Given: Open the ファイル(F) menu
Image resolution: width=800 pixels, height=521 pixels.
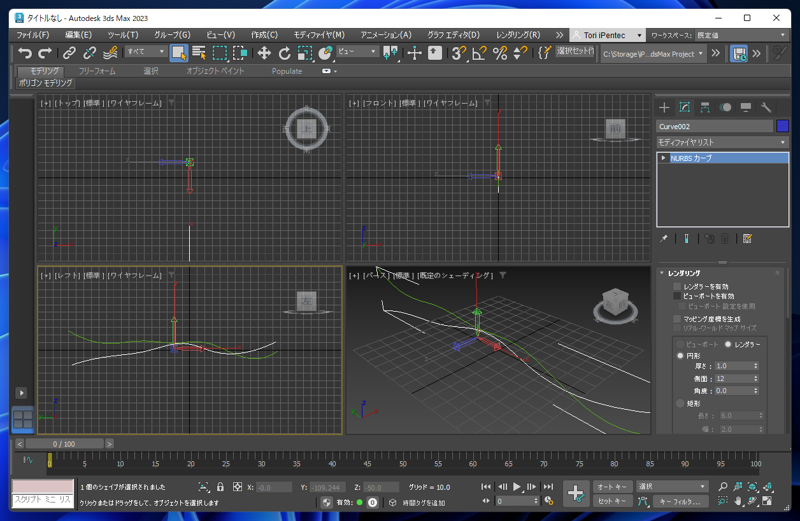Looking at the screenshot, I should [33, 35].
